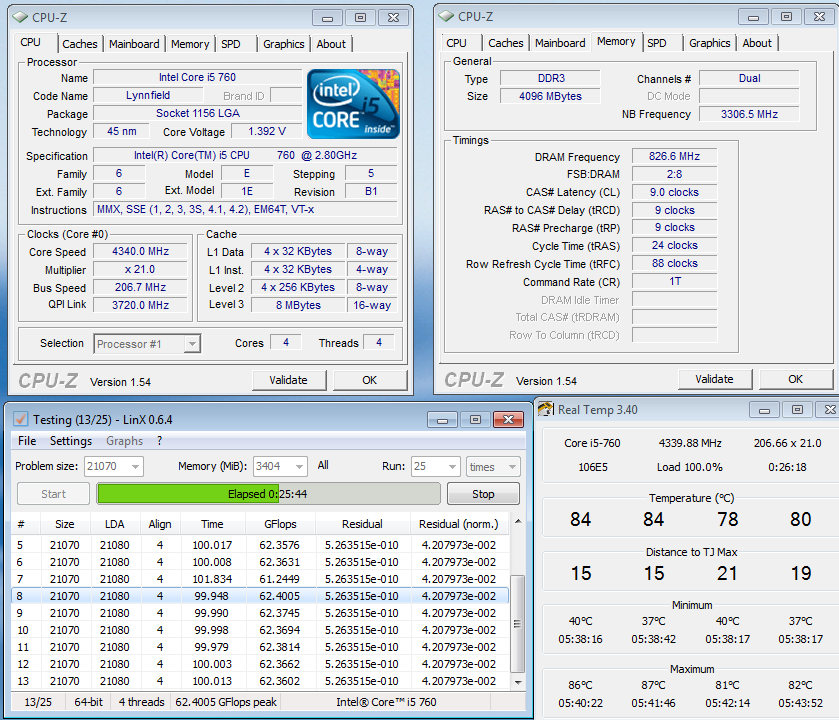Open the File menu in LinX
Screen dimensions: 839x720
pyautogui.click(x=27, y=441)
